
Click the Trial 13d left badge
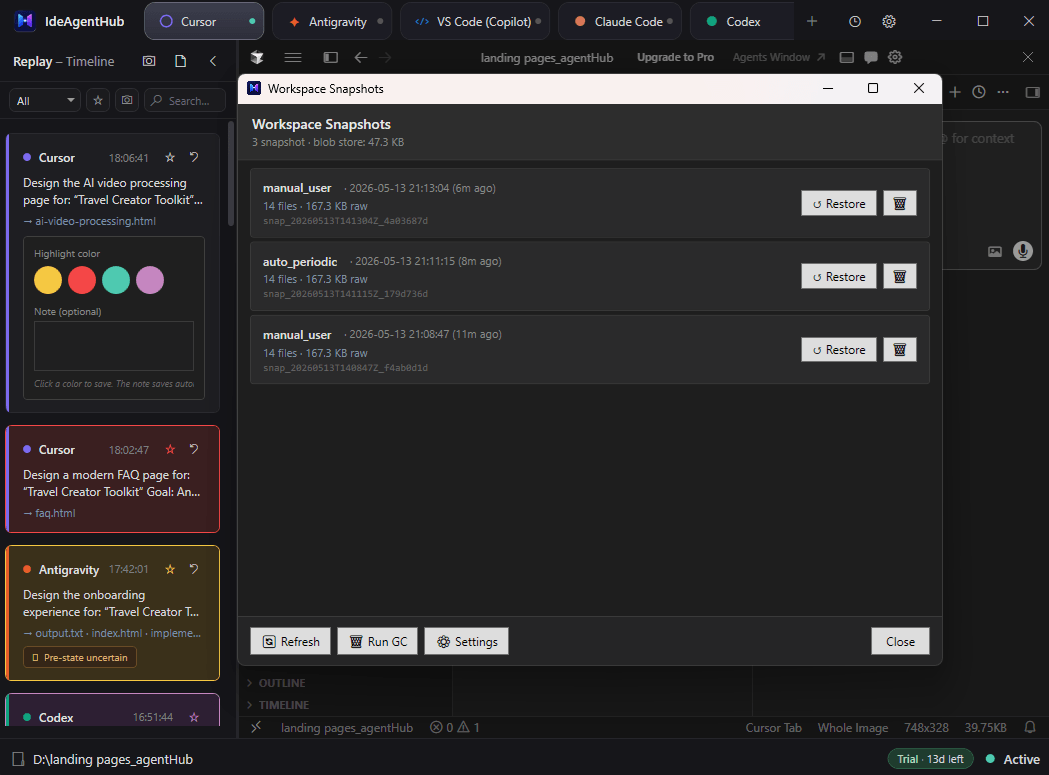coord(930,759)
